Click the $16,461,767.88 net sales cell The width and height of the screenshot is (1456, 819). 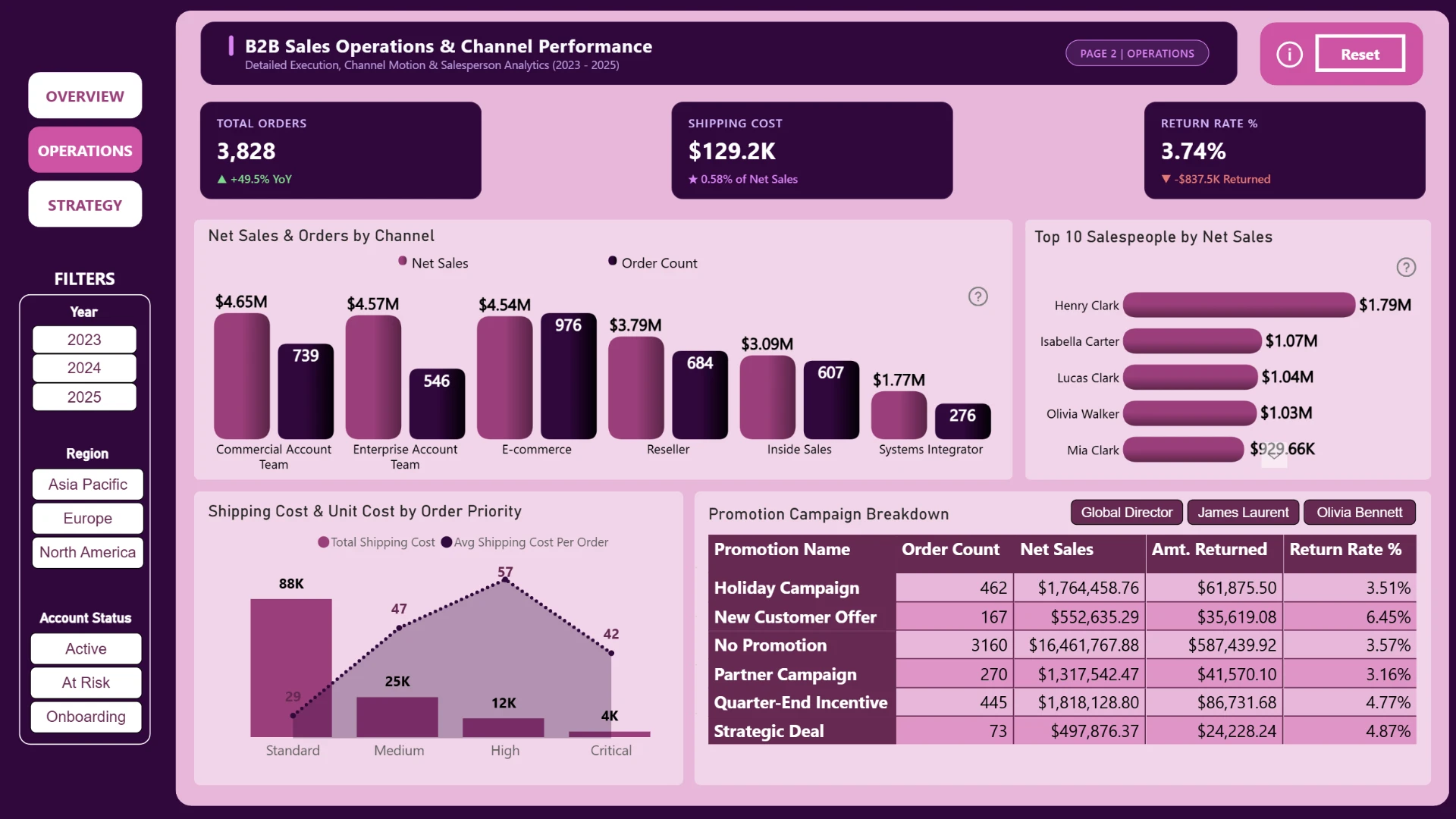click(1080, 645)
